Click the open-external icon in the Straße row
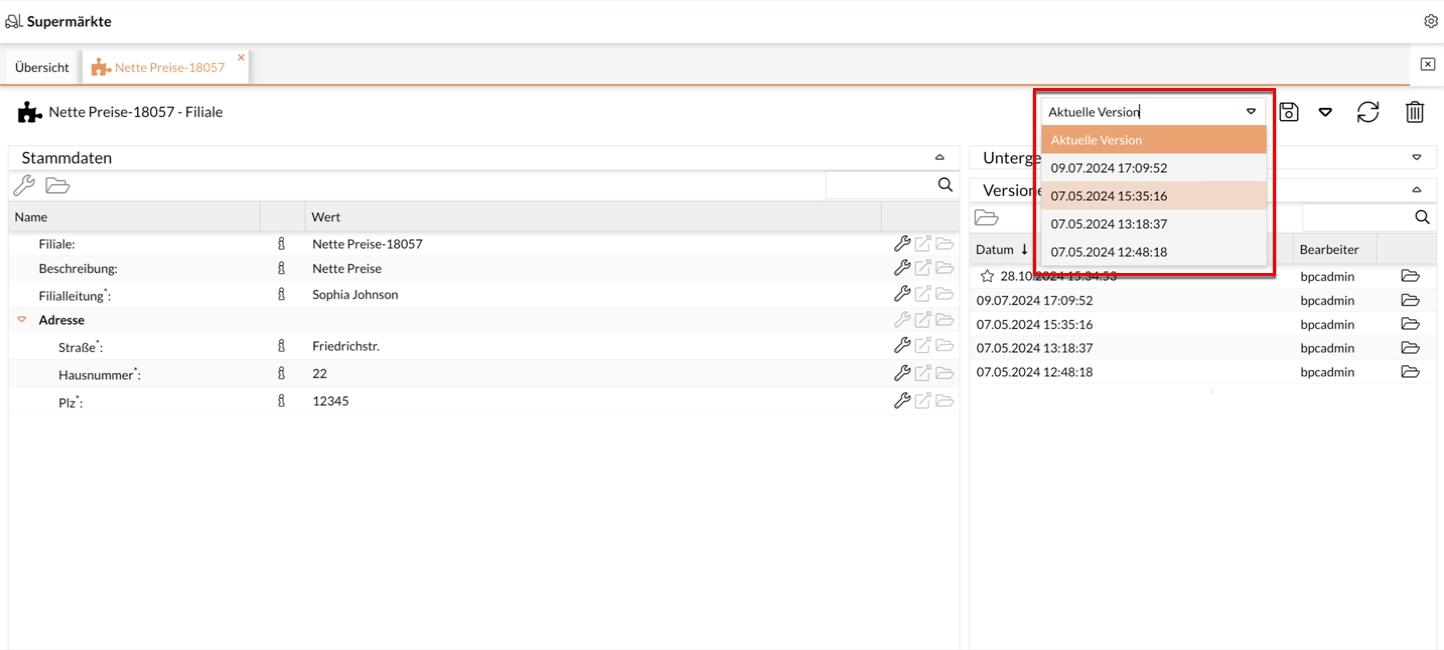The width and height of the screenshot is (1444, 650). 923,346
